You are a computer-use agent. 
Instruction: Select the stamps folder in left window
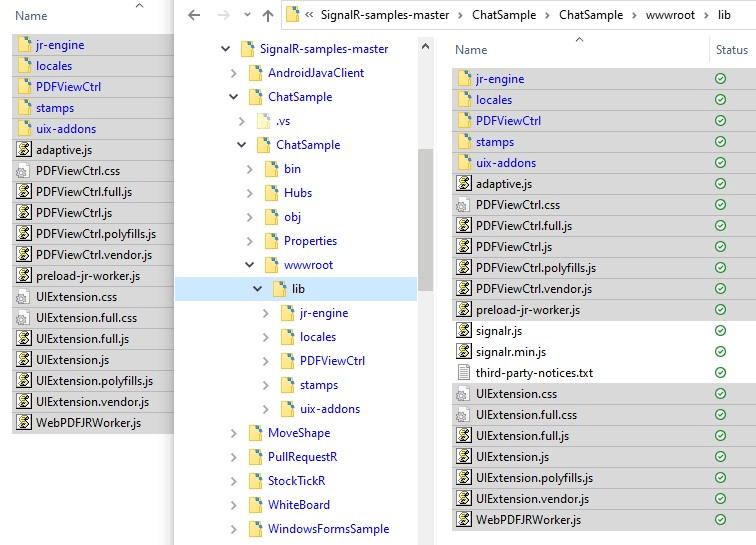pos(55,108)
